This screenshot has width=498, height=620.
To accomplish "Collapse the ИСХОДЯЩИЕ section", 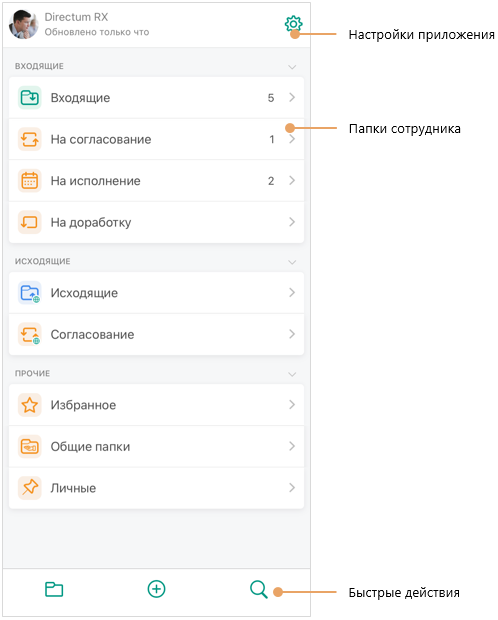I will coord(292,262).
